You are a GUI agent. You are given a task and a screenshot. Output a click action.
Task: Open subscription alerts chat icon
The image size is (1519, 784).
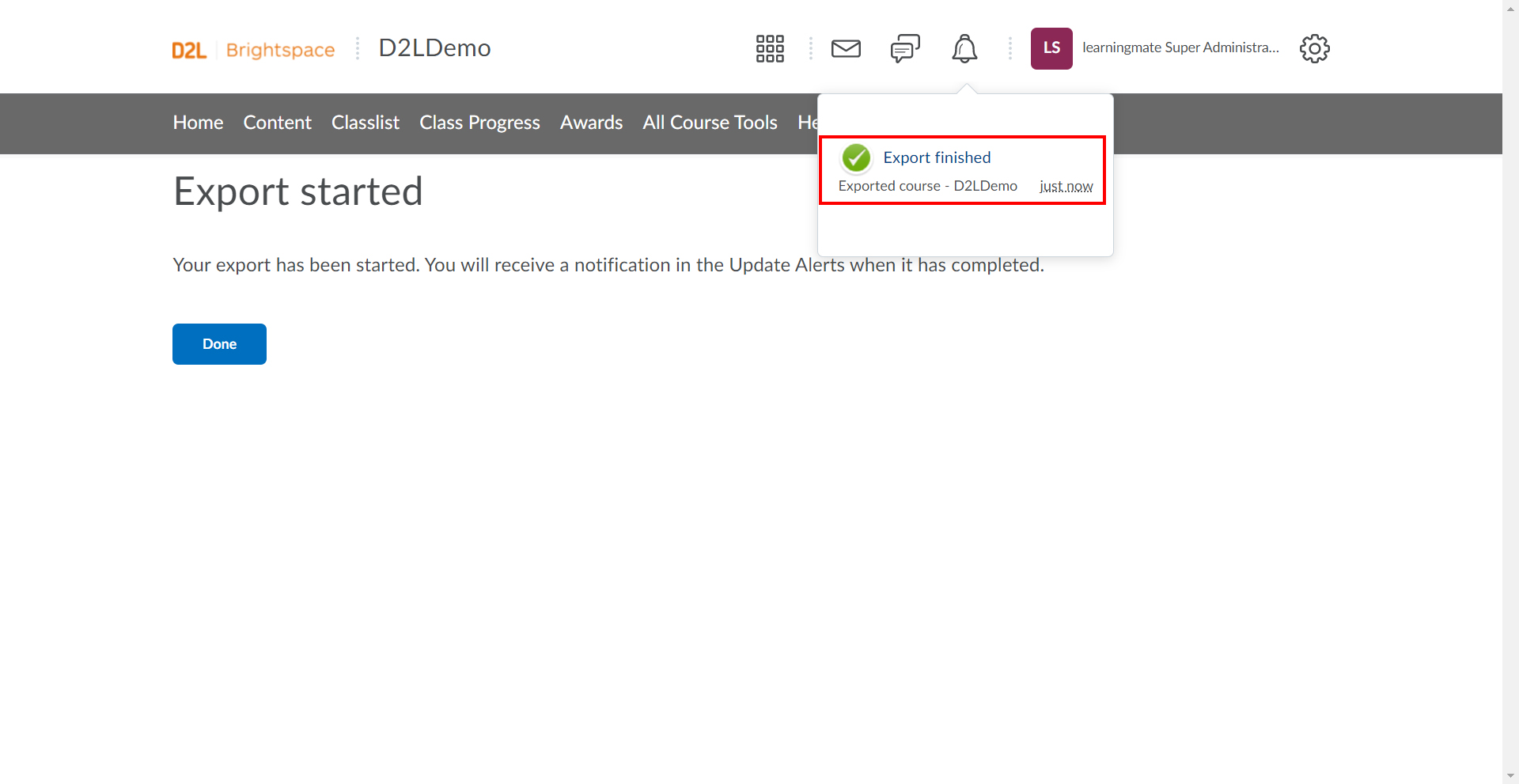coord(905,48)
